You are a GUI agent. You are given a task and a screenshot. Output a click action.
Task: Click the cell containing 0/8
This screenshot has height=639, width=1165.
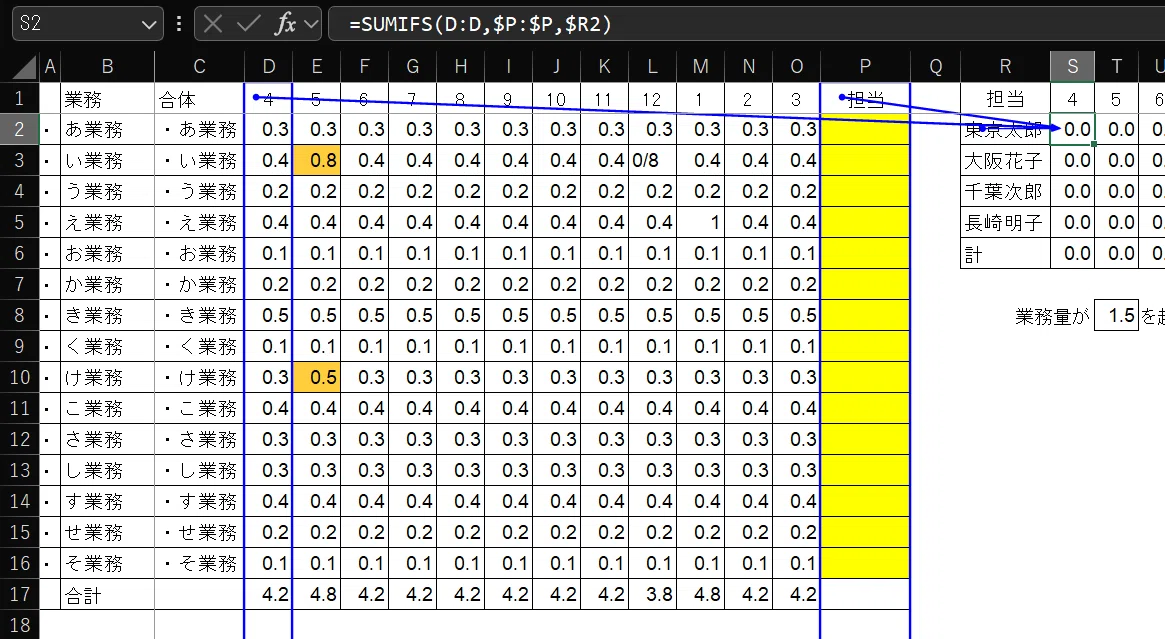[x=652, y=160]
